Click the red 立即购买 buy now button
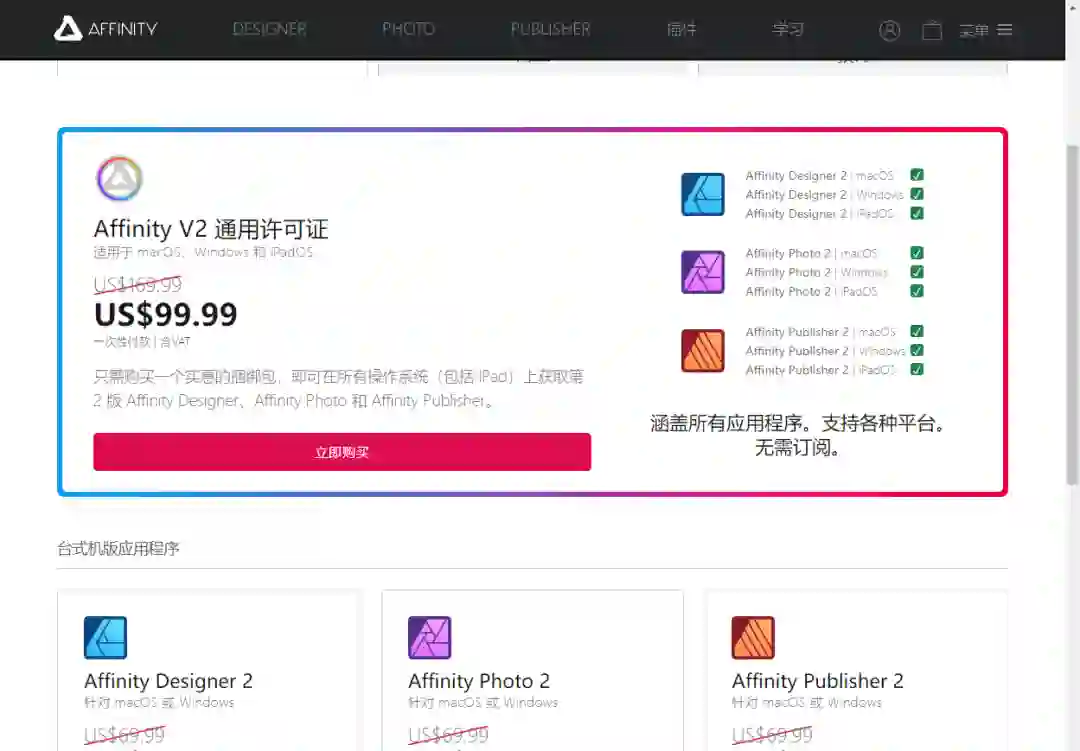 click(x=342, y=452)
